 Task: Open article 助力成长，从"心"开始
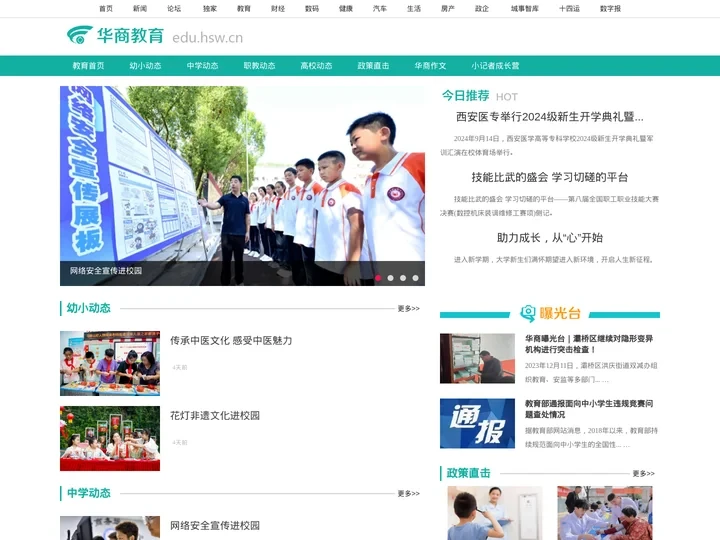click(550, 238)
